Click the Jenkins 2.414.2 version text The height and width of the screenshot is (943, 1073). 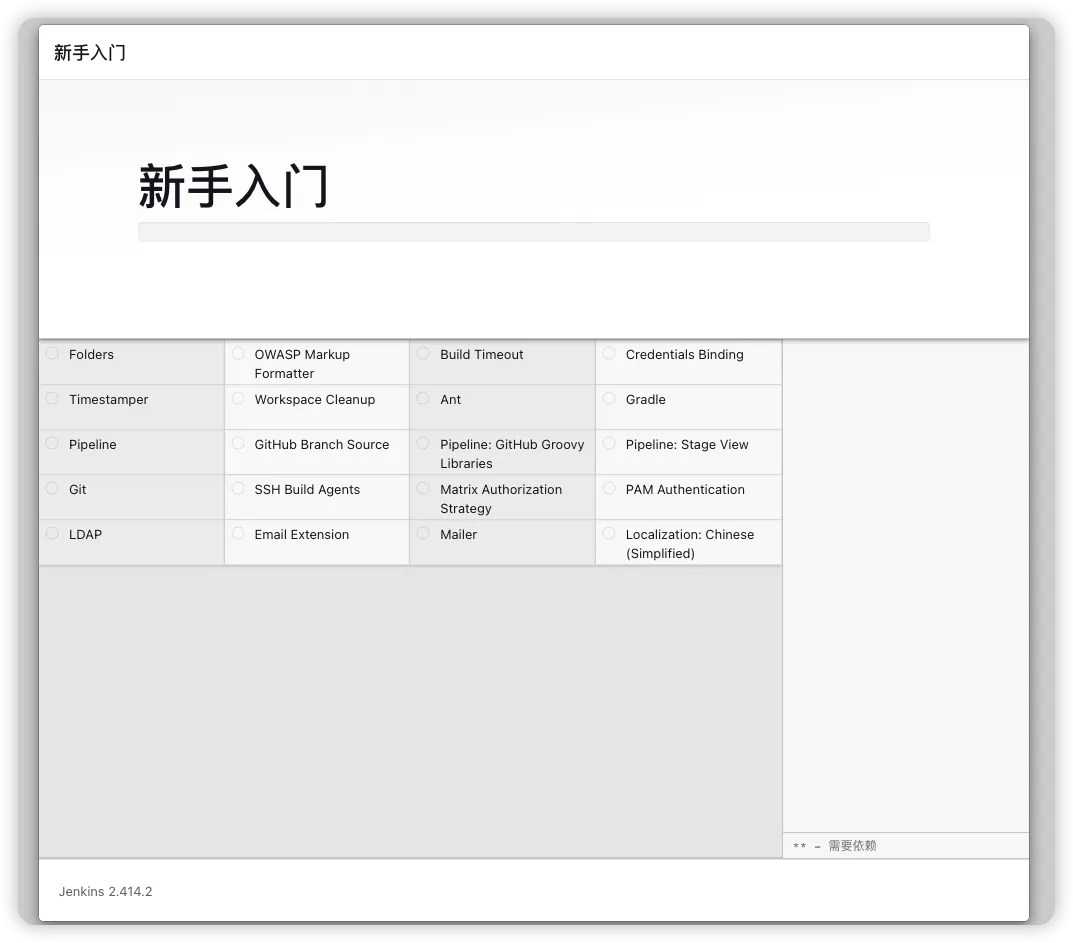(x=105, y=892)
